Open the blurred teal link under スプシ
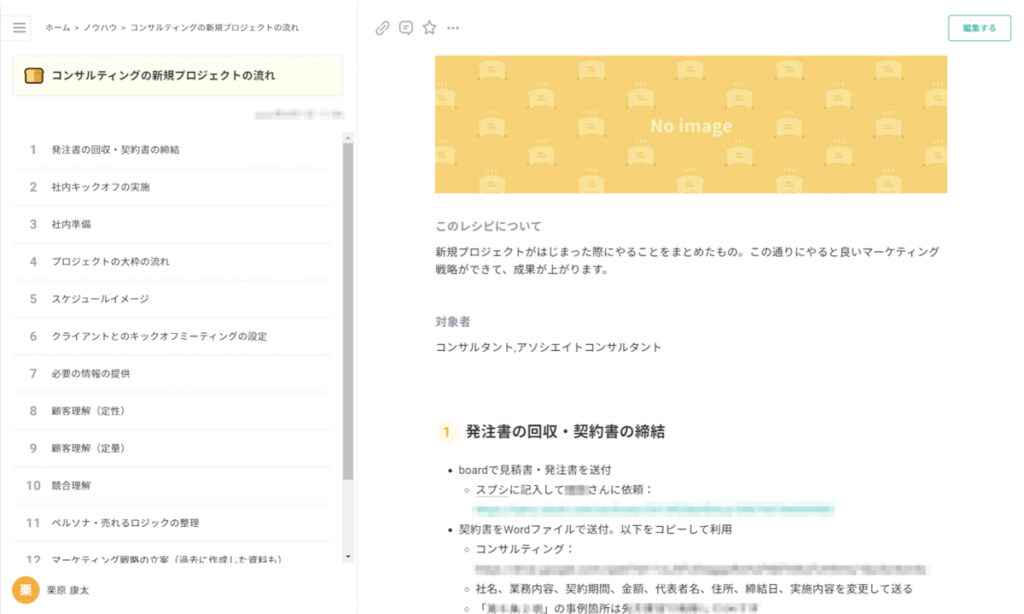Image resolution: width=1024 pixels, height=614 pixels. click(653, 509)
